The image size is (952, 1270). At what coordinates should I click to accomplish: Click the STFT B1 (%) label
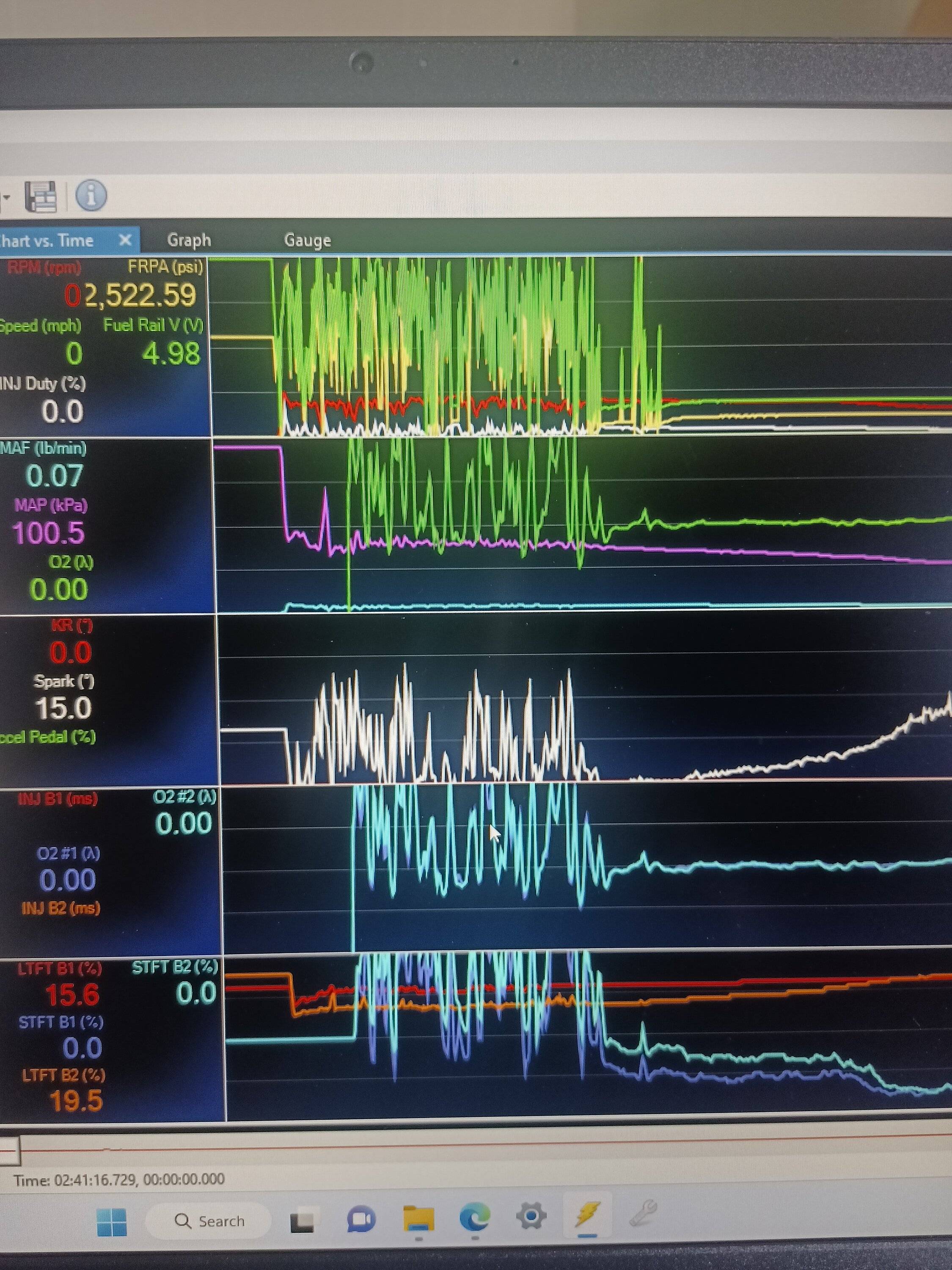[61, 1022]
